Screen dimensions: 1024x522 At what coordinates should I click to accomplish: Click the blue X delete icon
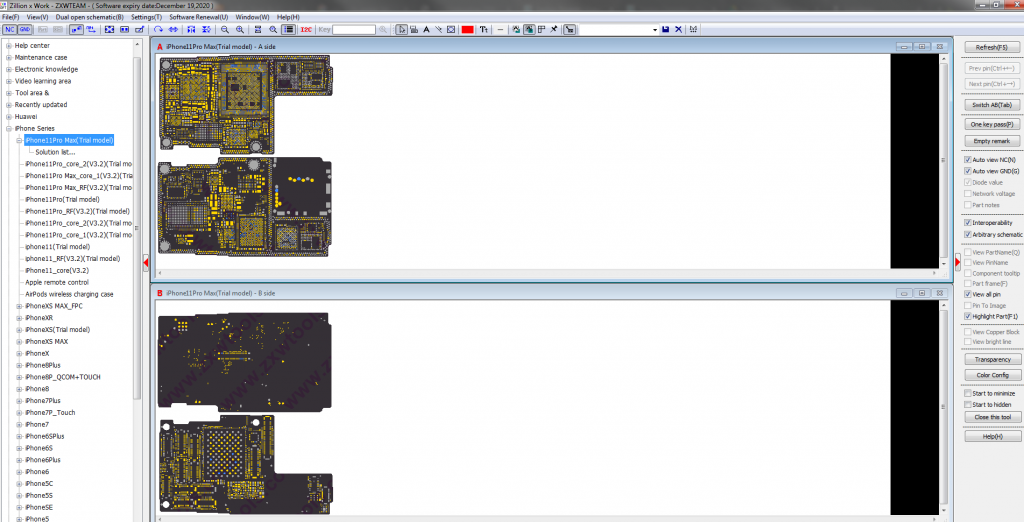tap(679, 30)
